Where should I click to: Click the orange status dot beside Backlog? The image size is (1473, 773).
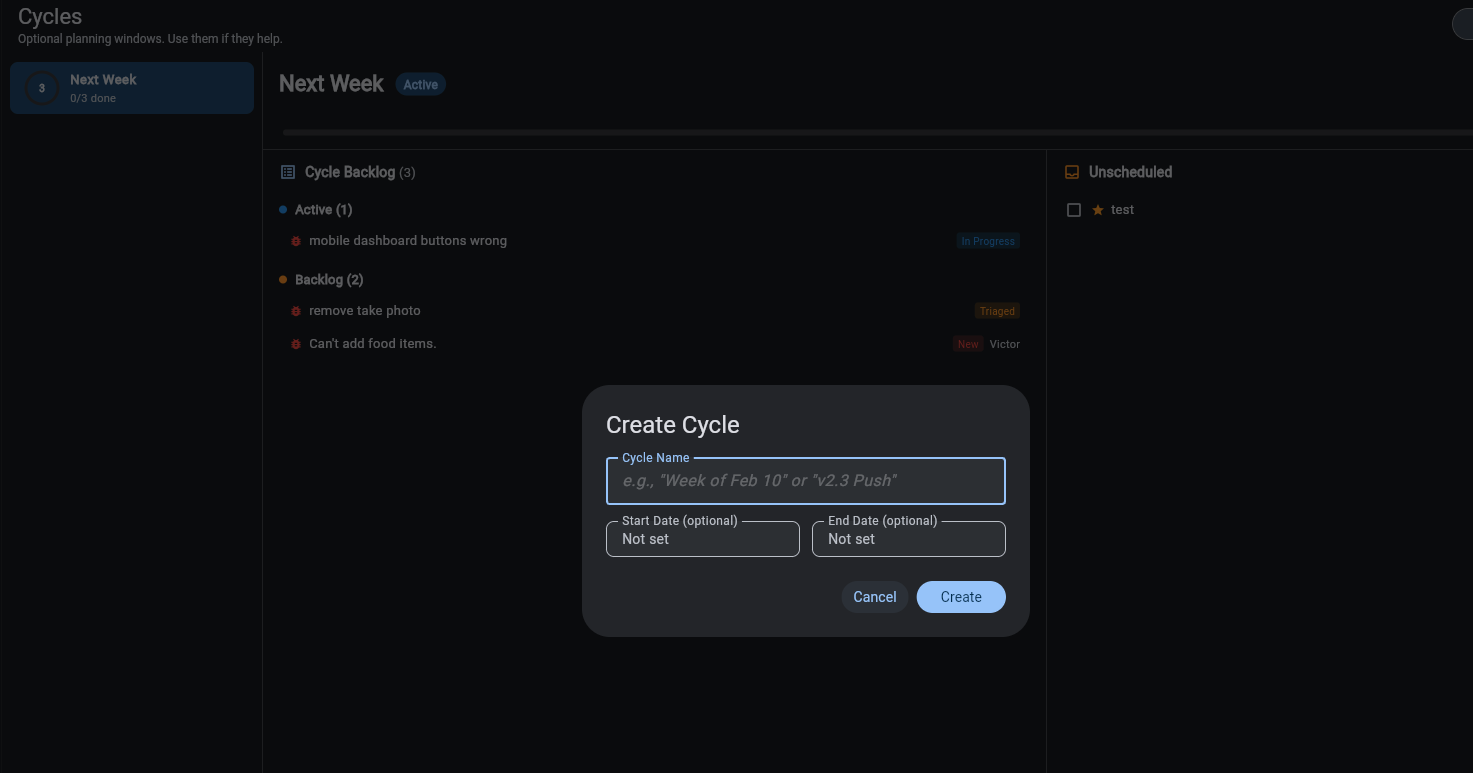[281, 279]
